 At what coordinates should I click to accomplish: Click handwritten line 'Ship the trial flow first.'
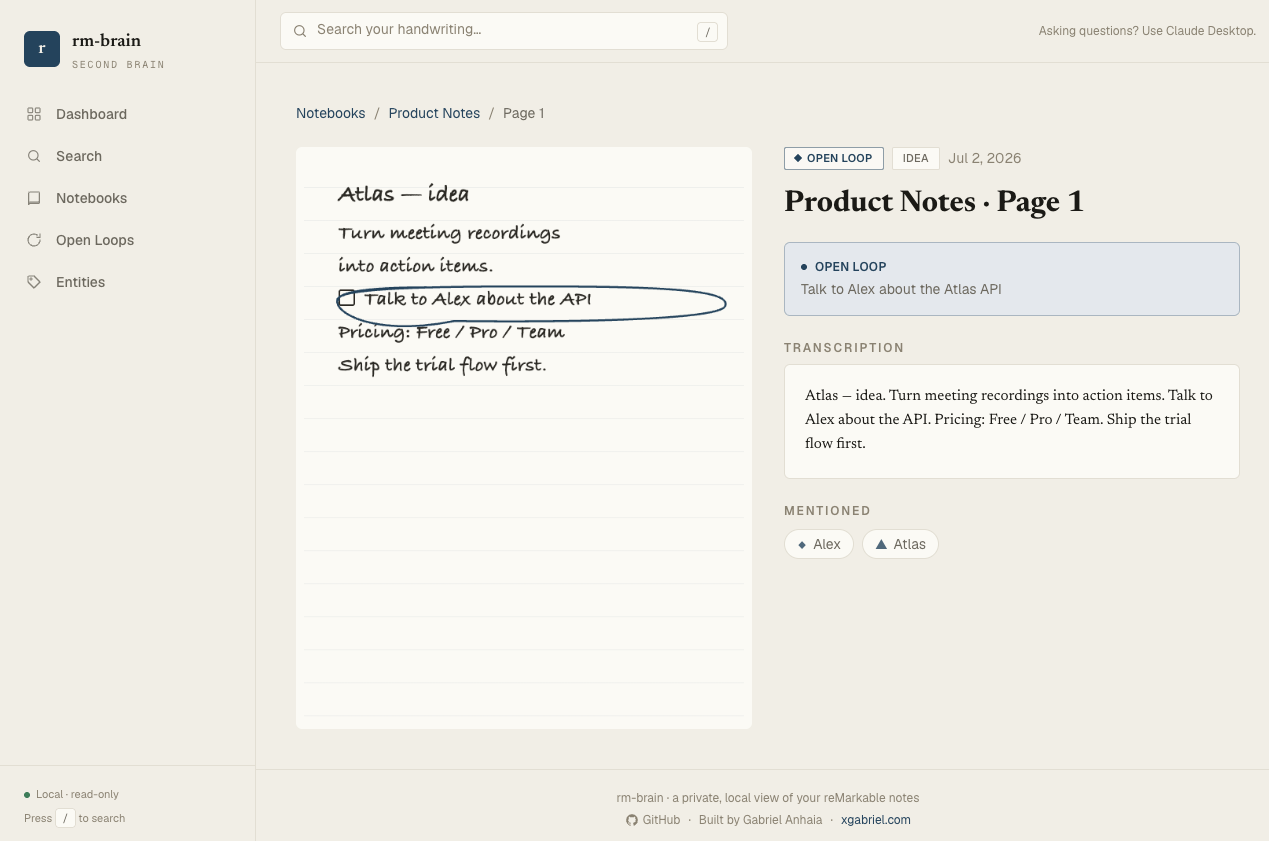(x=442, y=365)
